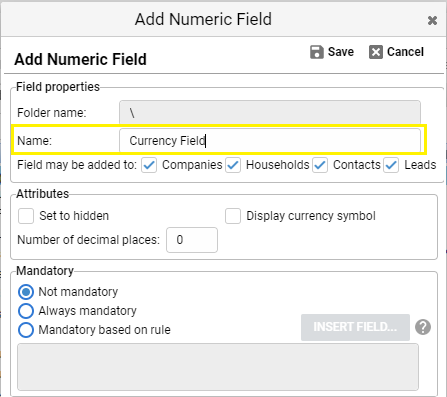
Task: Click the INSERT FIELD button
Action: point(355,327)
